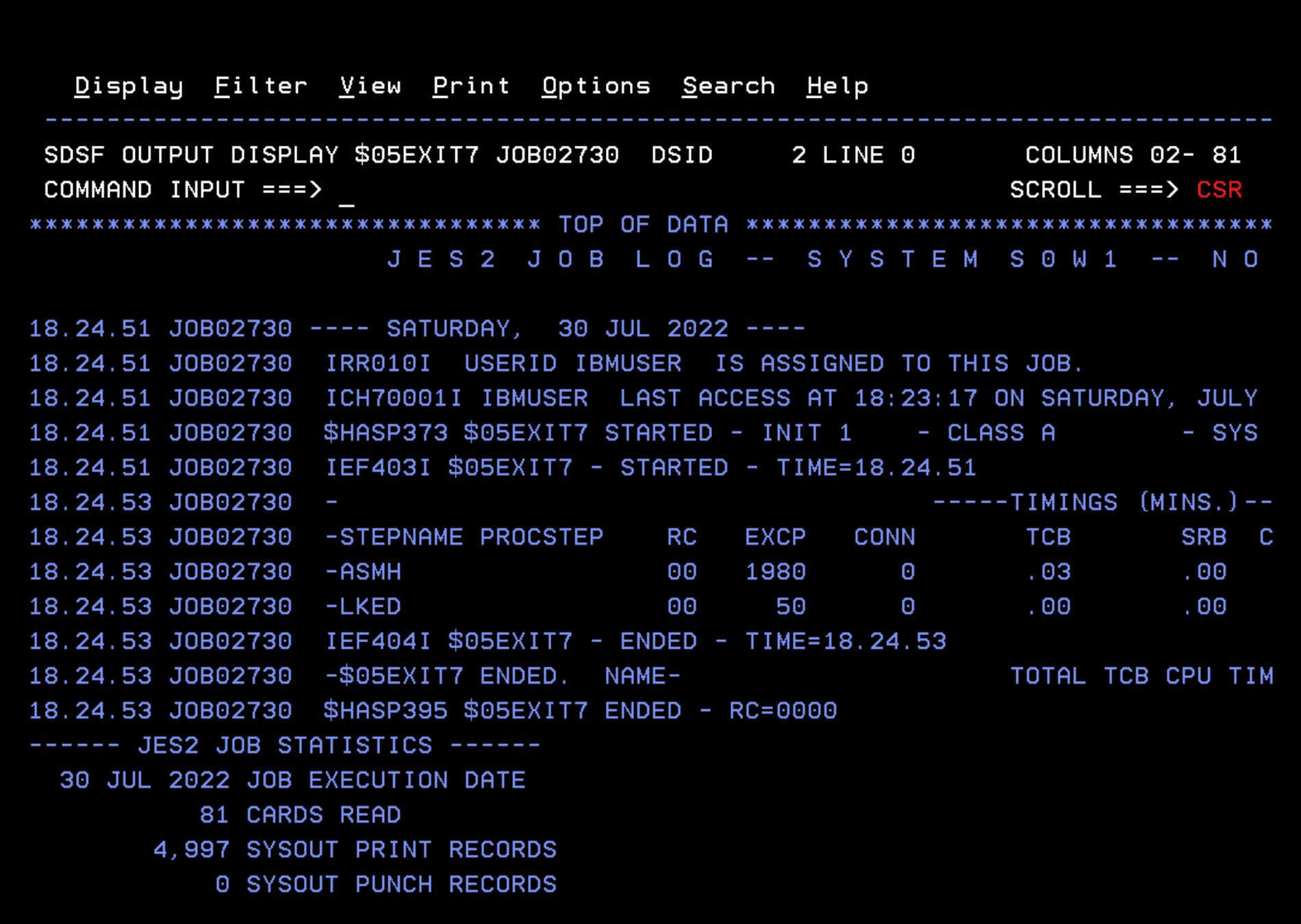Open the Search menu
1301x924 pixels.
(729, 86)
